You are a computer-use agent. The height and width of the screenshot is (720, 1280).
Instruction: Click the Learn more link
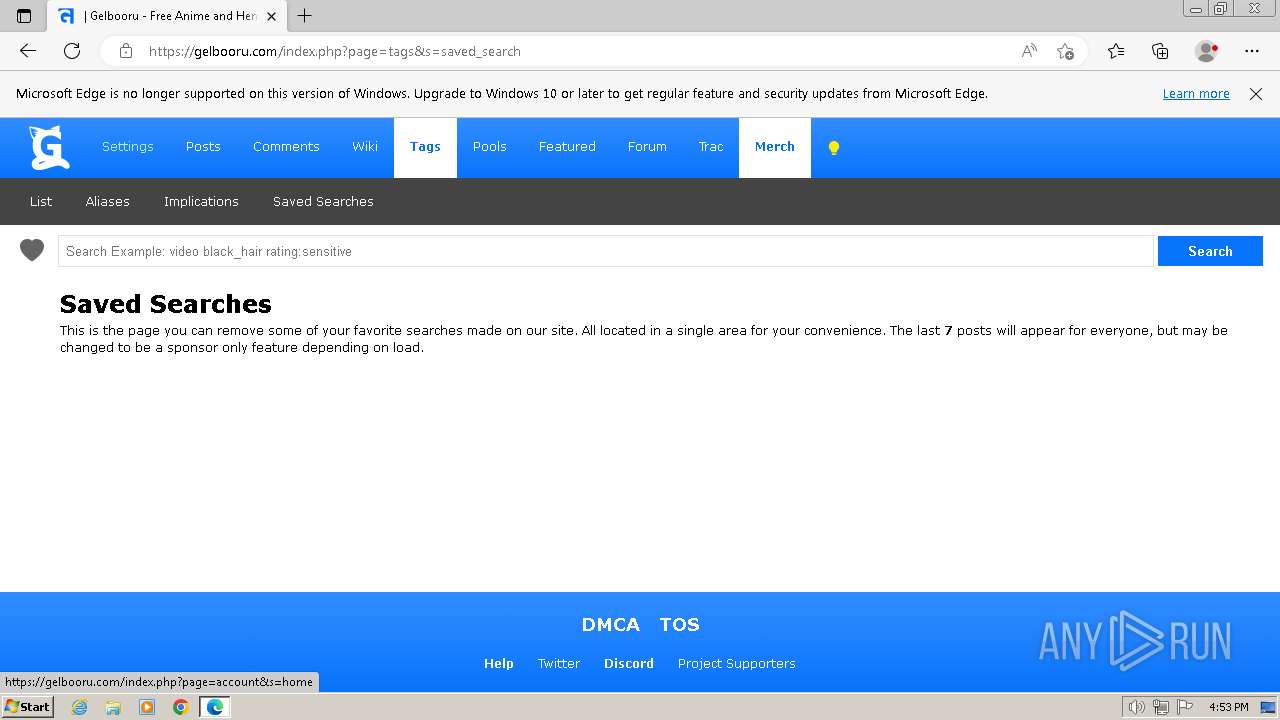[x=1196, y=94]
